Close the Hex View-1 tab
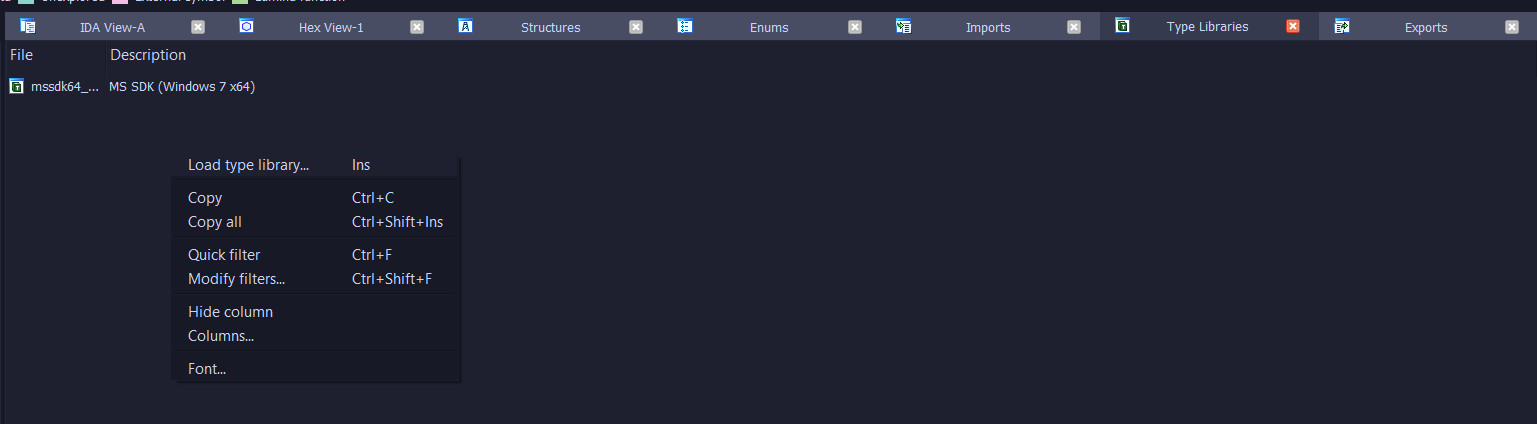Screen dimensions: 1537x424 tap(417, 27)
